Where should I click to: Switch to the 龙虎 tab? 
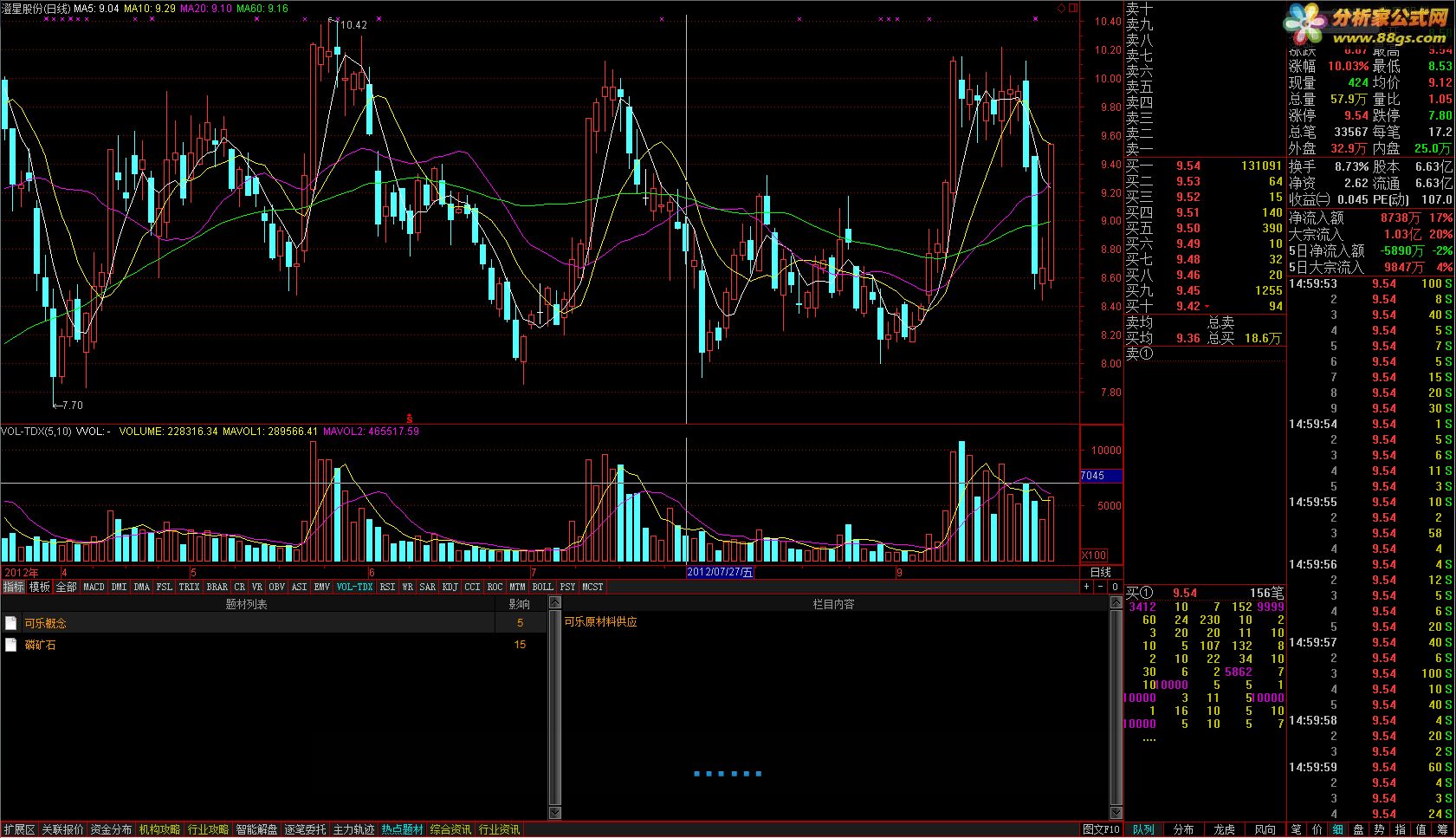pos(1224,830)
